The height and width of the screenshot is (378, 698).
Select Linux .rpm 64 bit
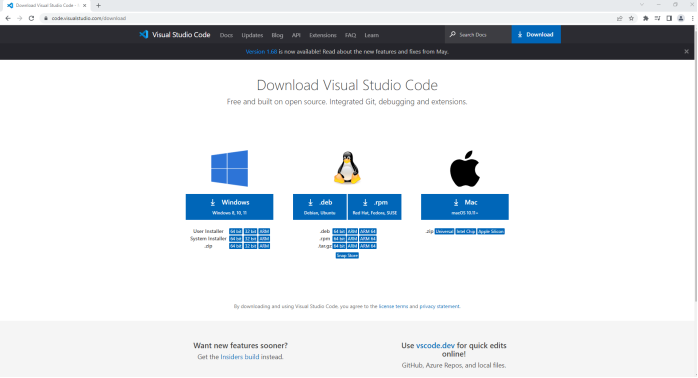coord(339,239)
